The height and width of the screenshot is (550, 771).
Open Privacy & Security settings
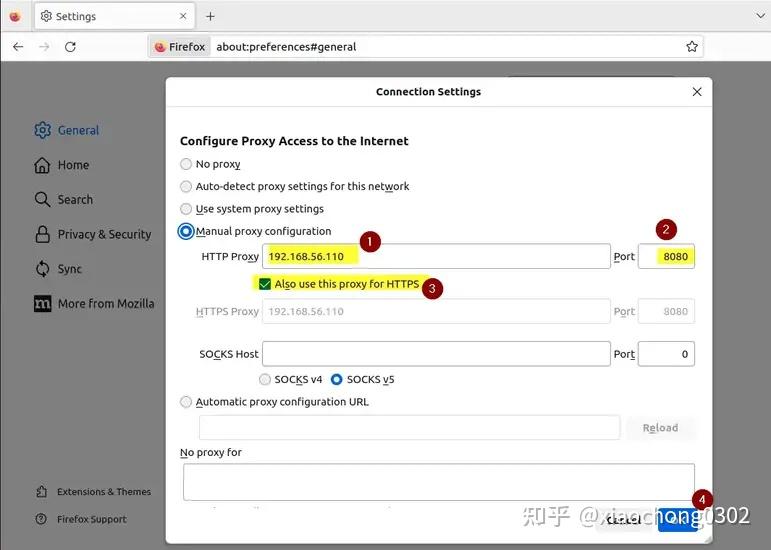coord(93,234)
